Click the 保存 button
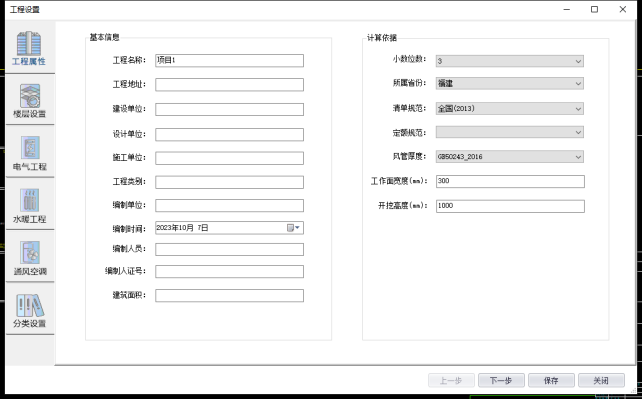The width and height of the screenshot is (642, 399). coord(551,381)
